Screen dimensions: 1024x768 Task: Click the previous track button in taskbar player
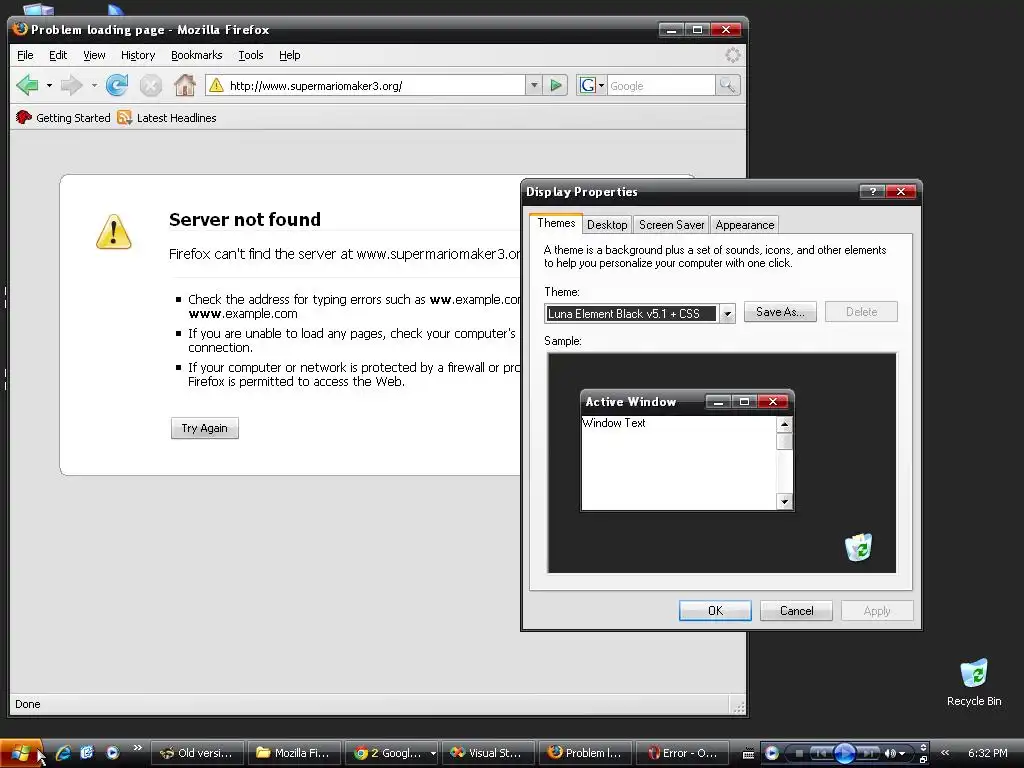[x=821, y=753]
